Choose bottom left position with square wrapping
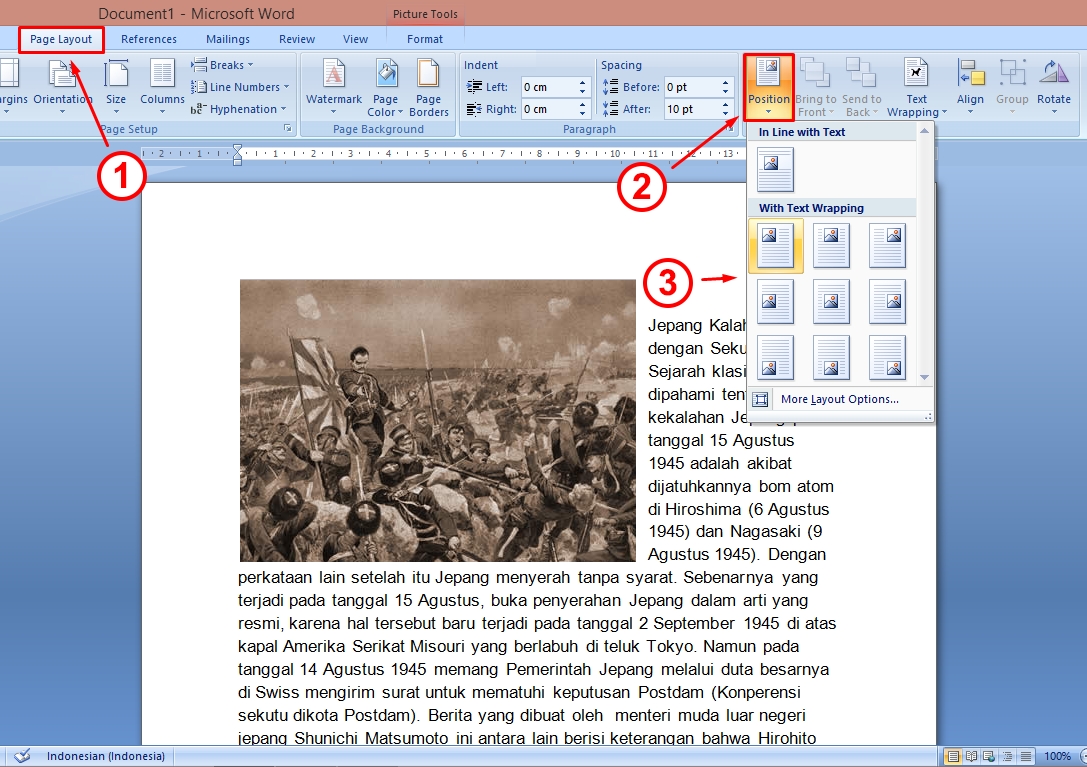The image size is (1087, 767). tap(775, 358)
